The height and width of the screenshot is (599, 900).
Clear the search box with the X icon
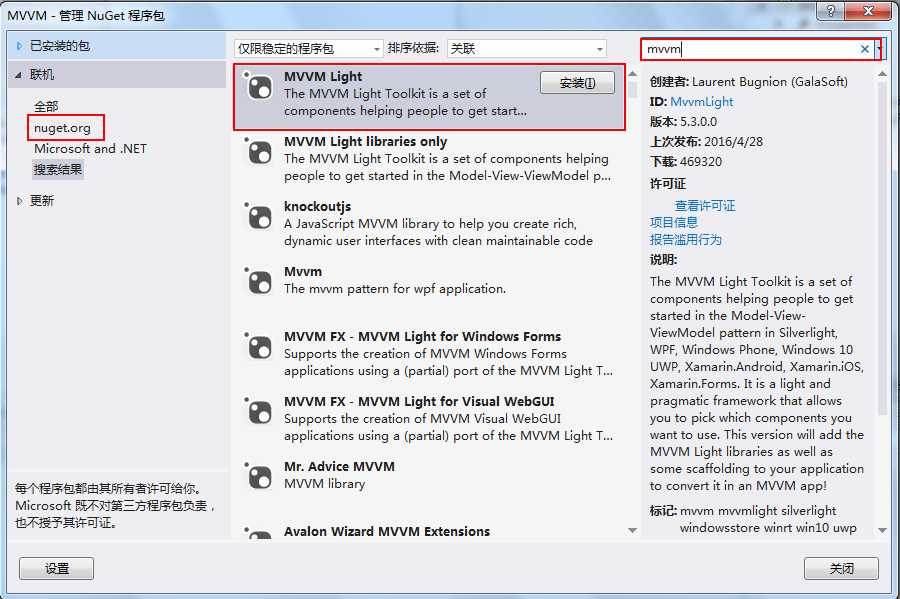[x=864, y=49]
